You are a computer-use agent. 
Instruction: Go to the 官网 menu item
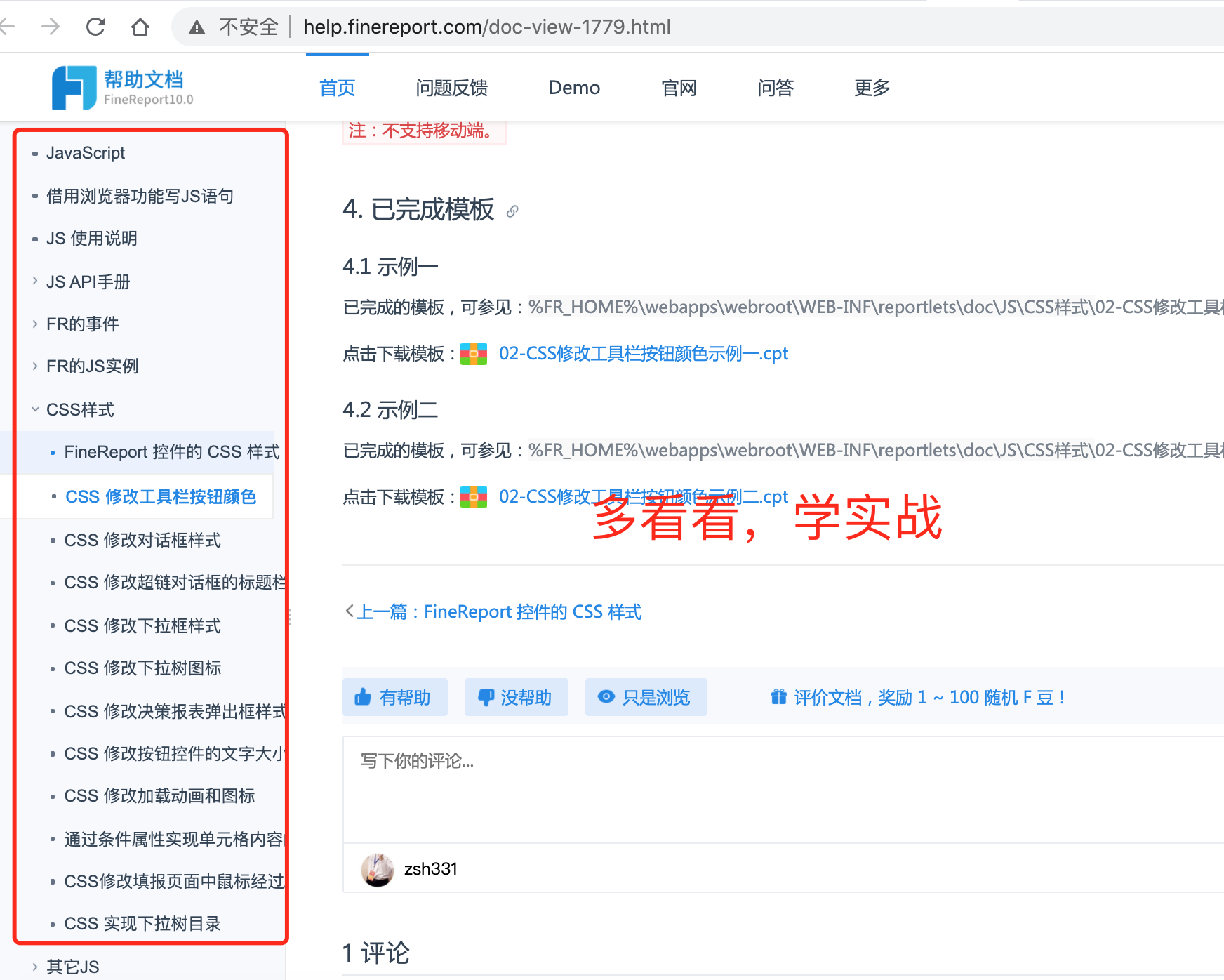coord(679,88)
